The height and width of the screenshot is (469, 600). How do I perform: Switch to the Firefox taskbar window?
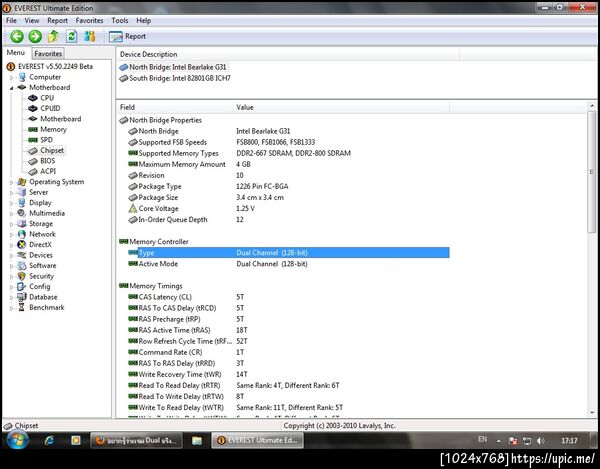coord(136,441)
